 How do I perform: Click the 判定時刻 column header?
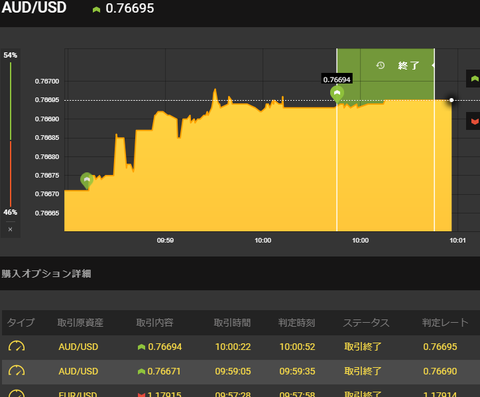297,323
